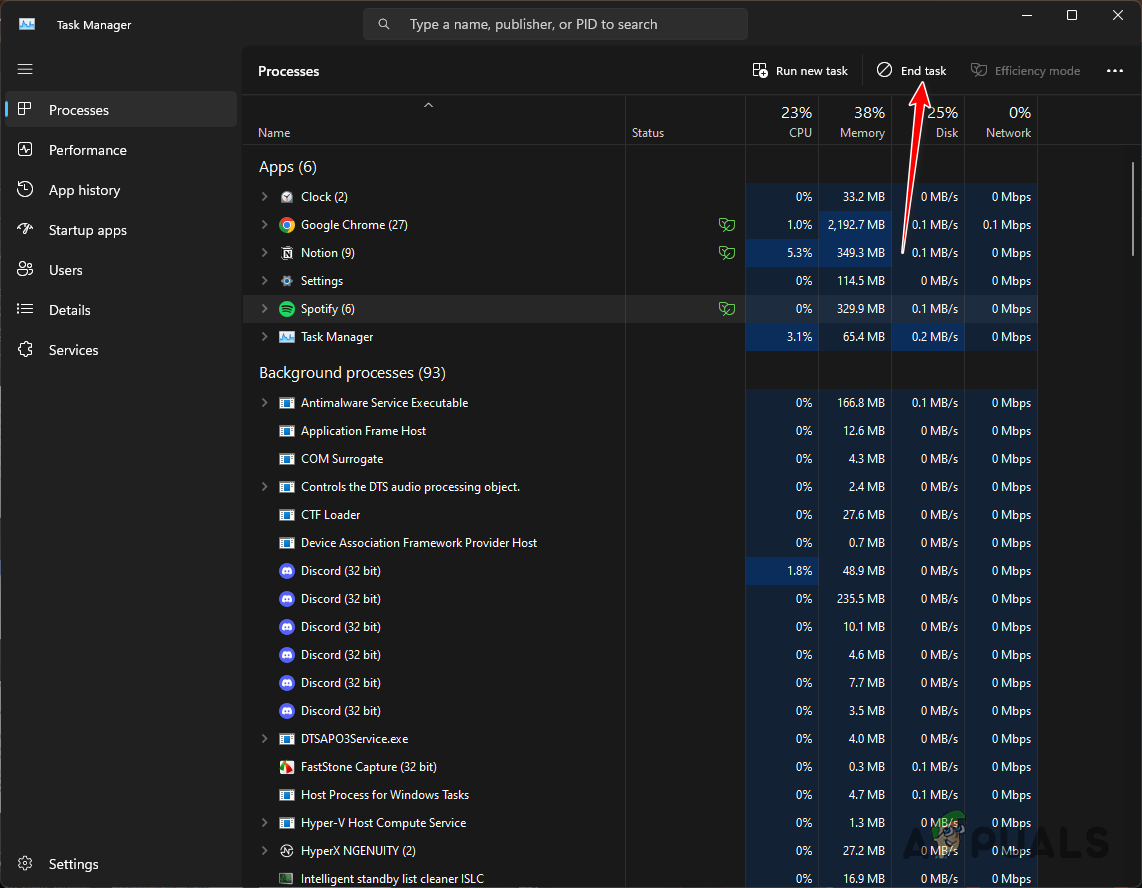Image resolution: width=1142 pixels, height=888 pixels.
Task: Open the App history section
Action: [83, 189]
